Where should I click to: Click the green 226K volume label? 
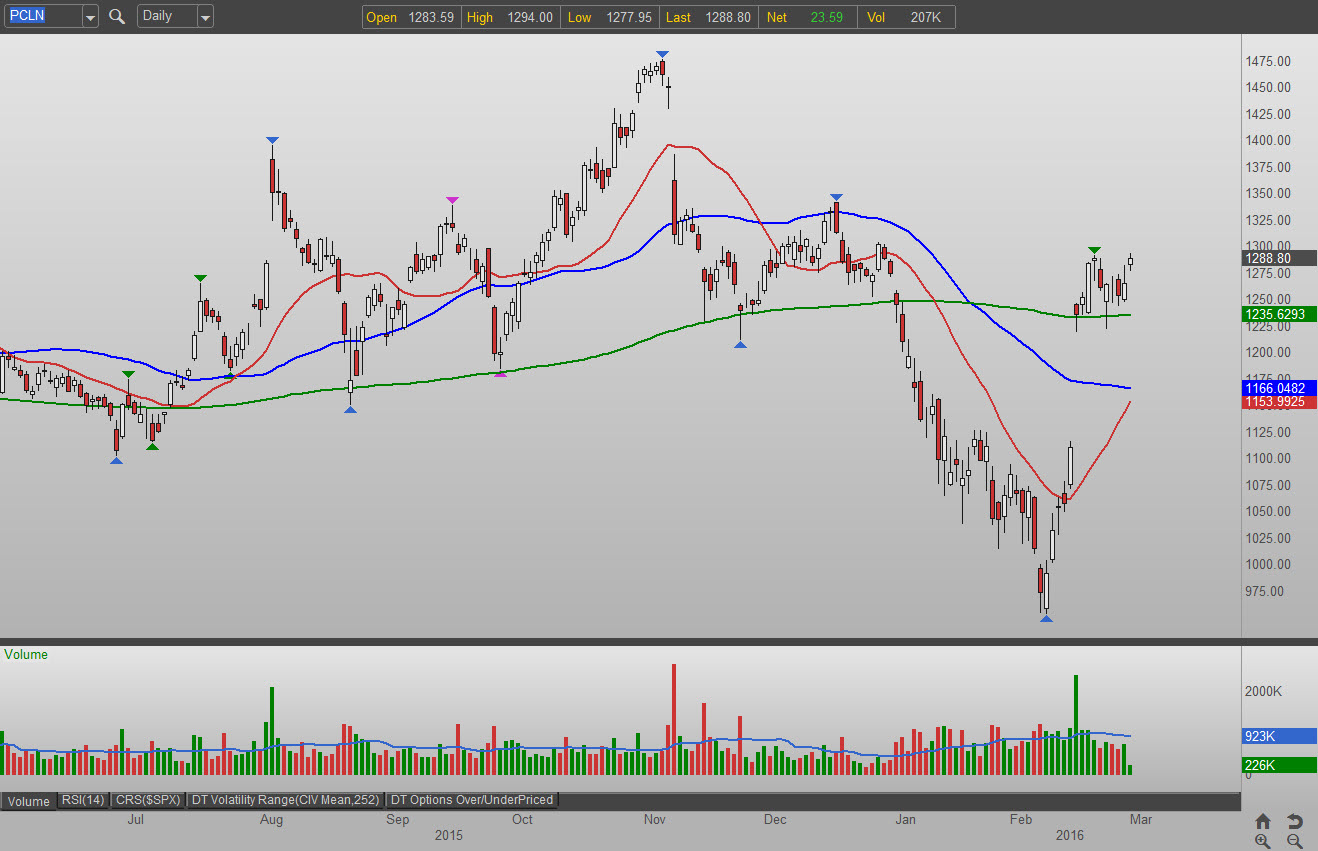pos(1279,766)
